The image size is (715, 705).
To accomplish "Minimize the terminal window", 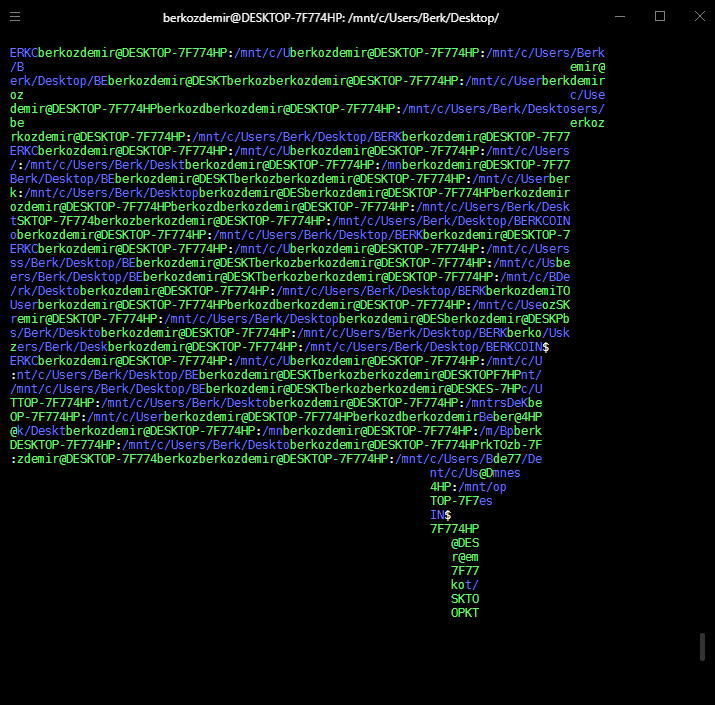I will coord(620,16).
